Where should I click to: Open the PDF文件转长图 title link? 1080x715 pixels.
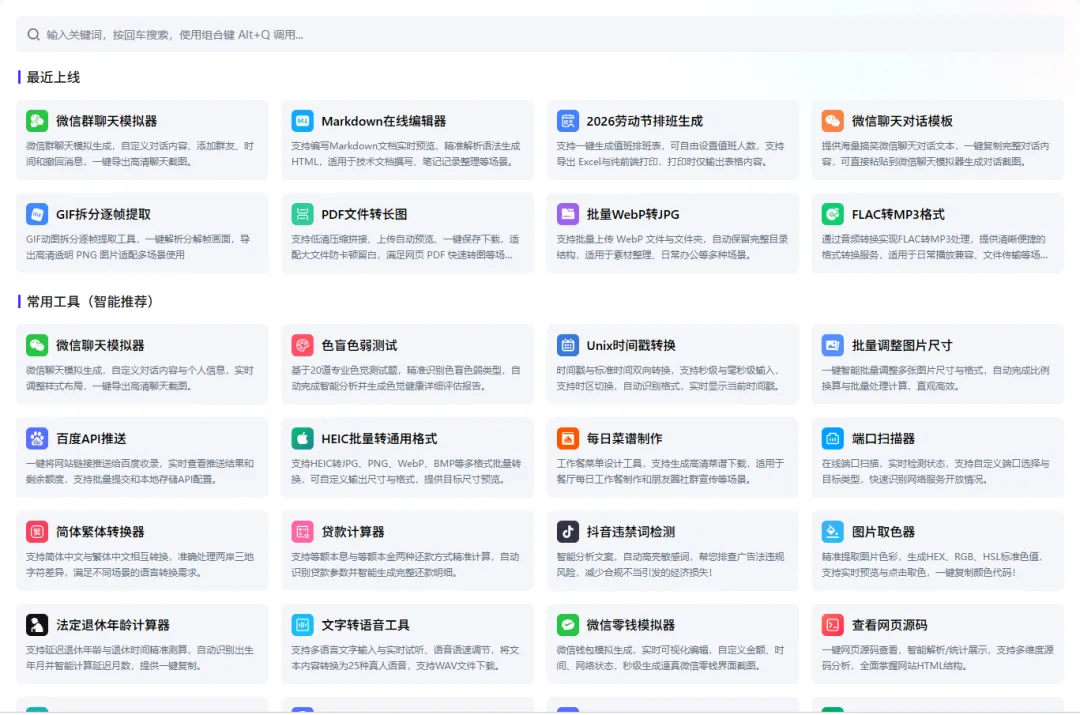pyautogui.click(x=364, y=215)
